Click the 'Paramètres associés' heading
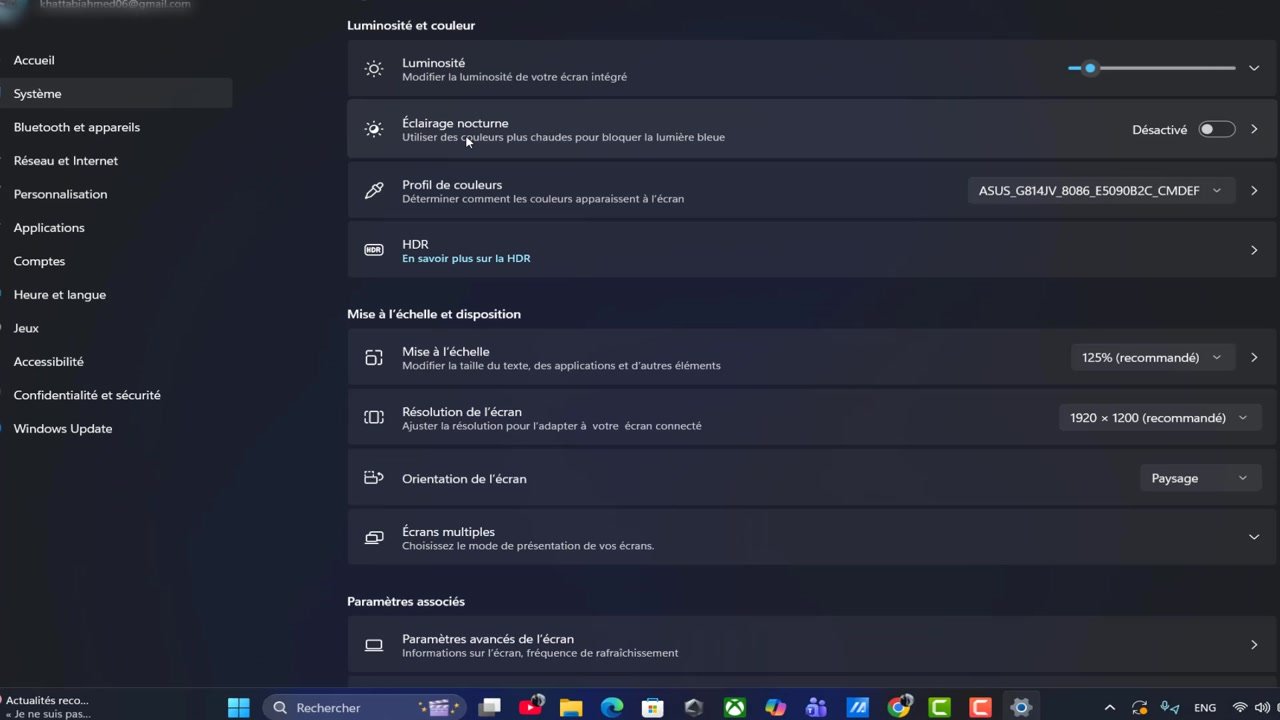Viewport: 1280px width, 720px height. [406, 601]
